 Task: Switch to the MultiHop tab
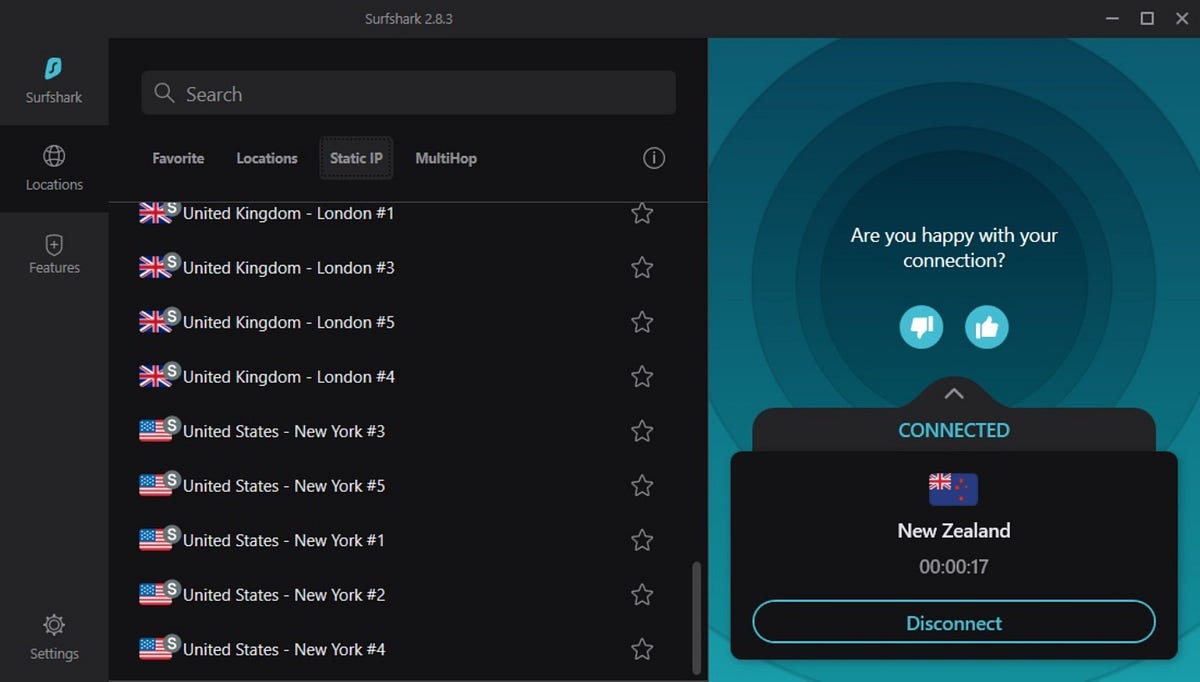click(x=446, y=158)
